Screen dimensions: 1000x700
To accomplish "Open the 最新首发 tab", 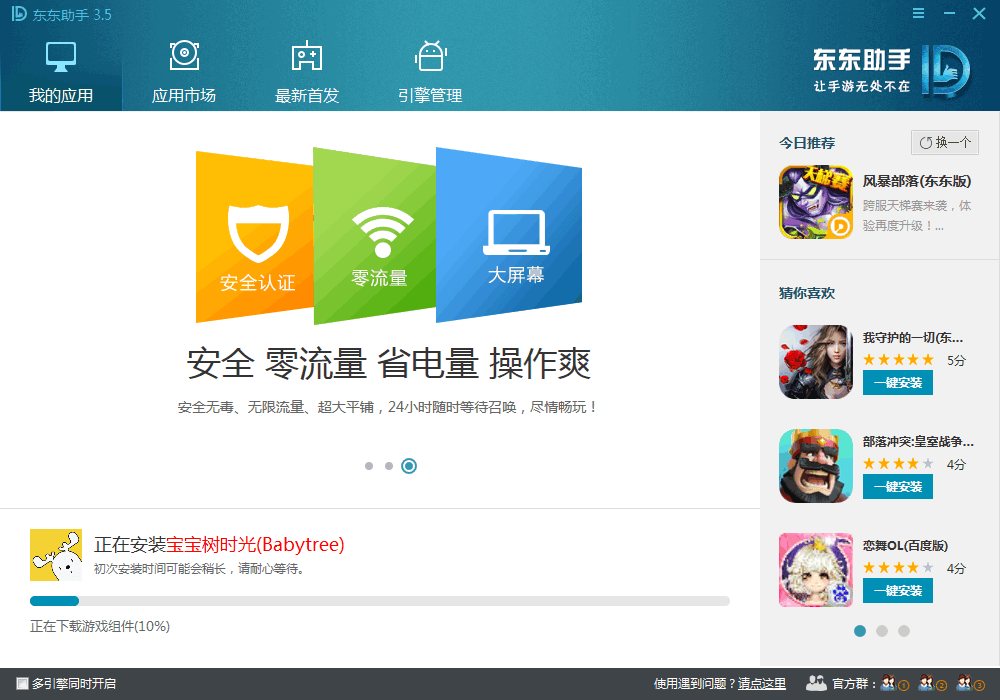I will pyautogui.click(x=307, y=71).
